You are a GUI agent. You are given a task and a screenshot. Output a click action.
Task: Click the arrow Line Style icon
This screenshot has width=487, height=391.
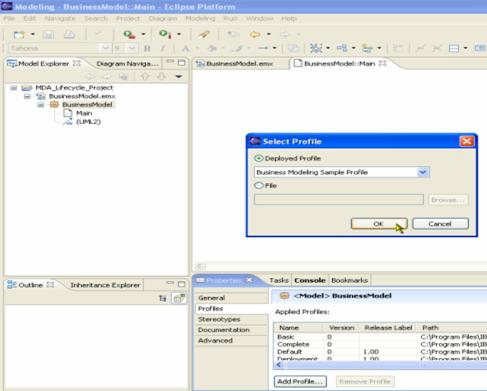(x=263, y=48)
